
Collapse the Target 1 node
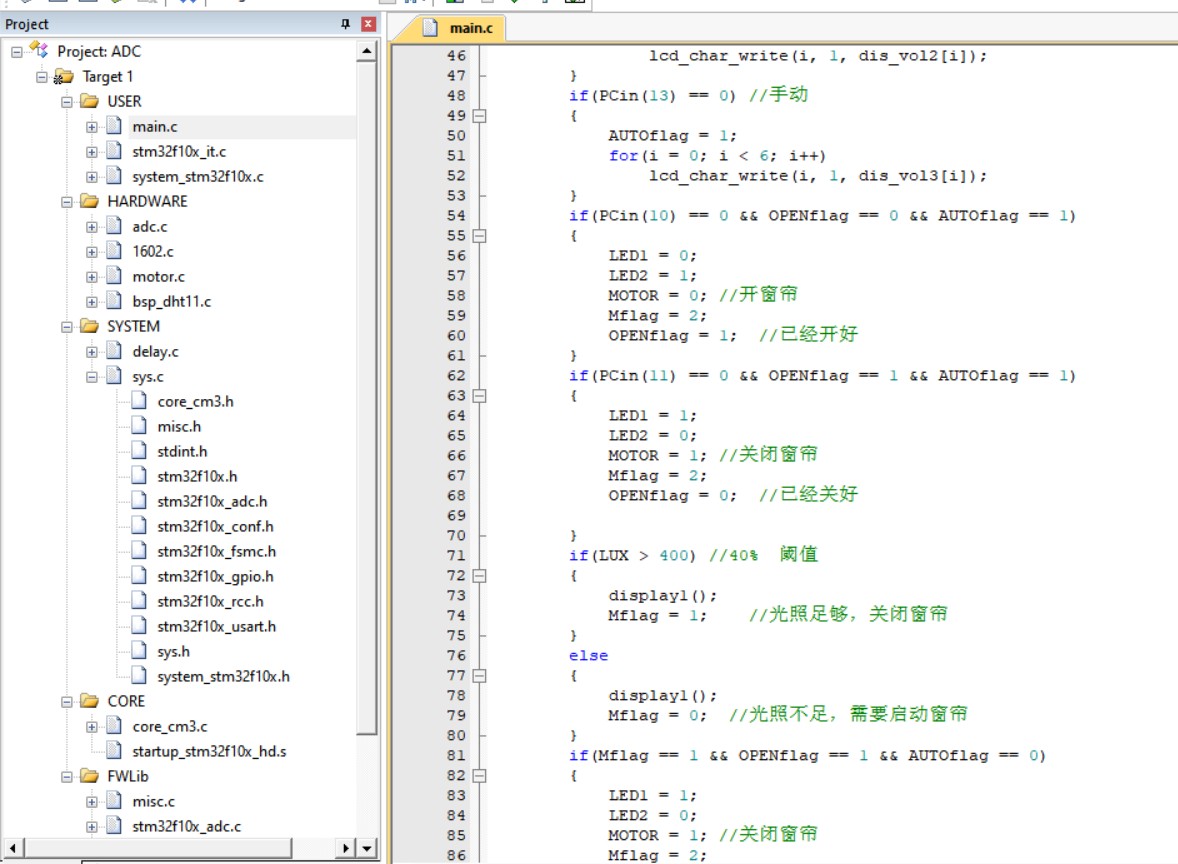[41, 77]
